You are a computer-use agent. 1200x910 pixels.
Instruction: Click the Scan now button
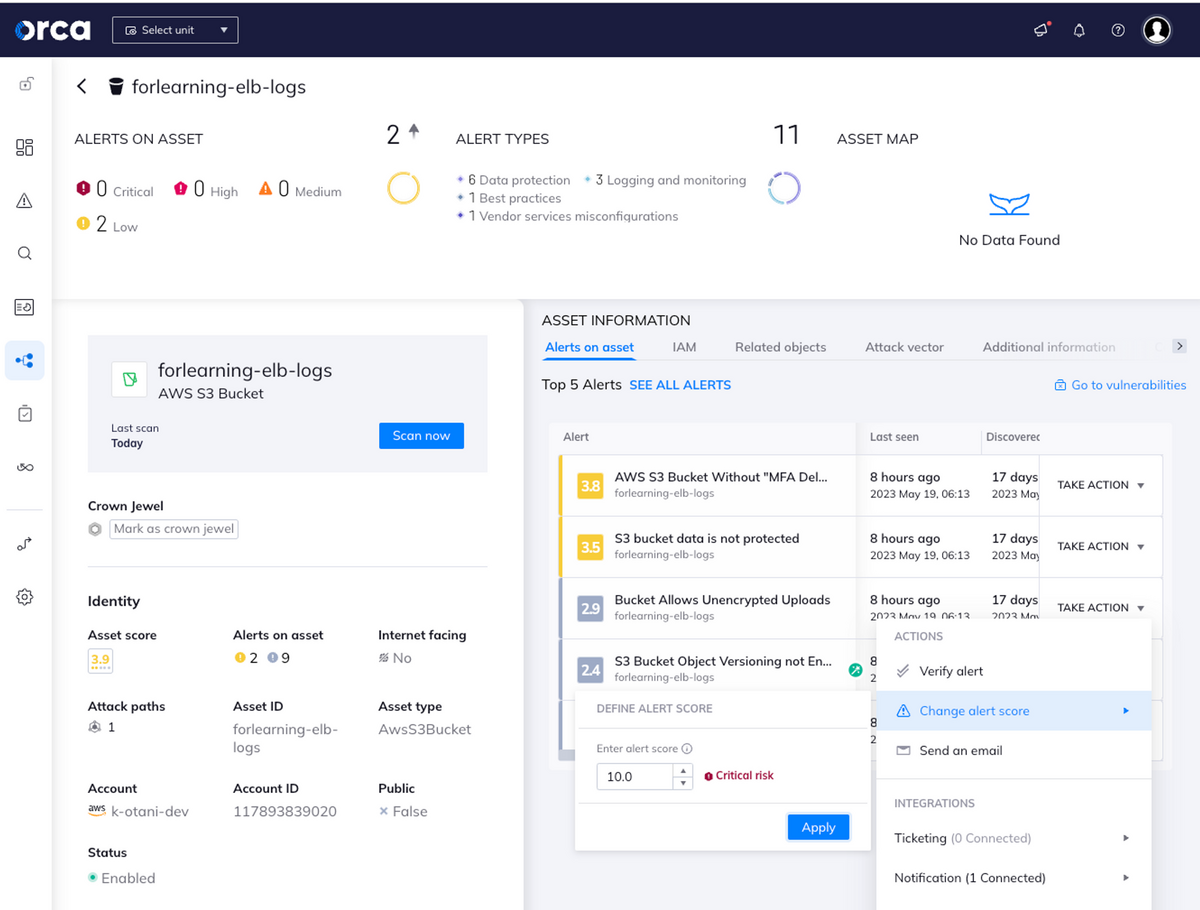[421, 435]
